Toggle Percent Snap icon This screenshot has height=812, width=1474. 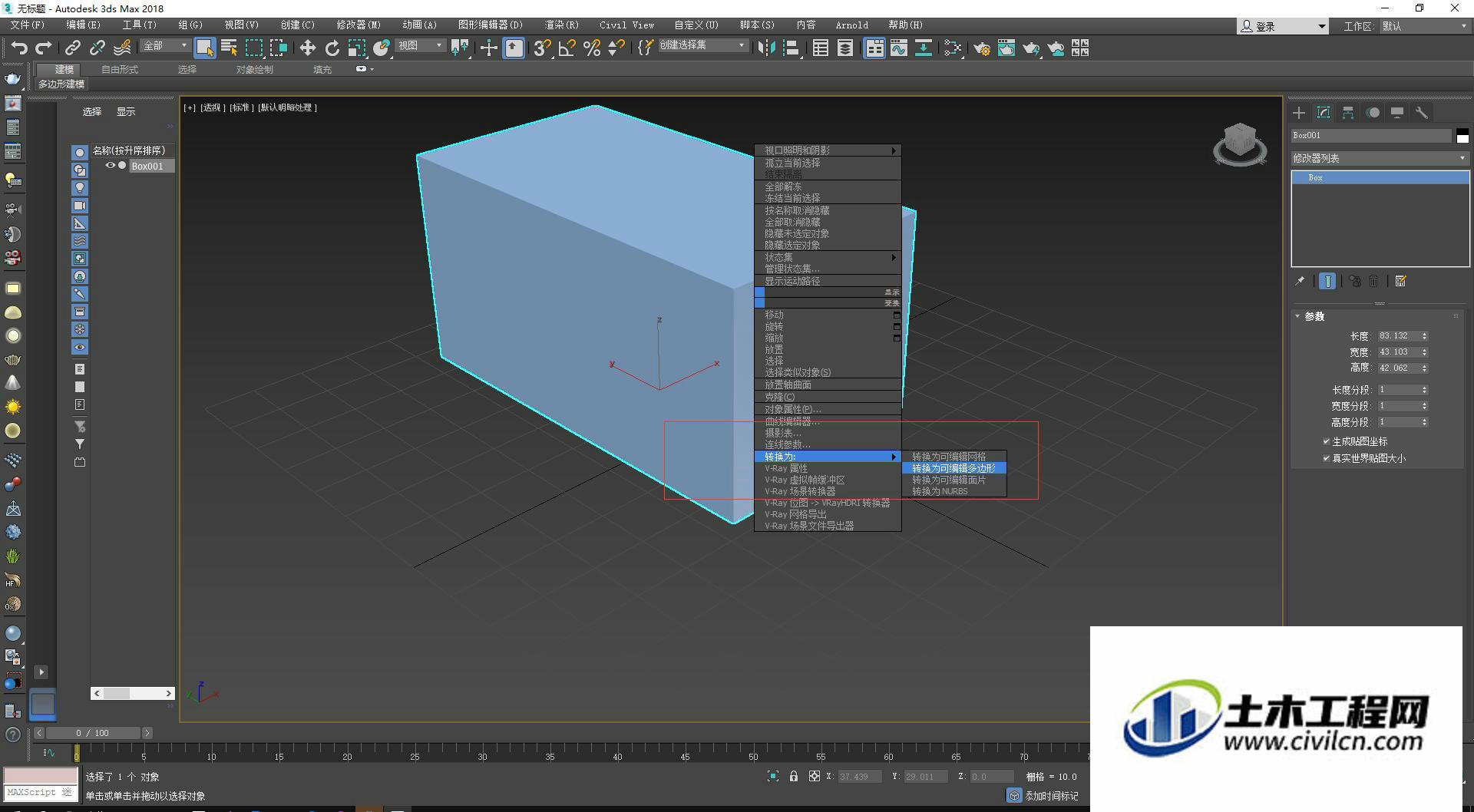tap(591, 48)
